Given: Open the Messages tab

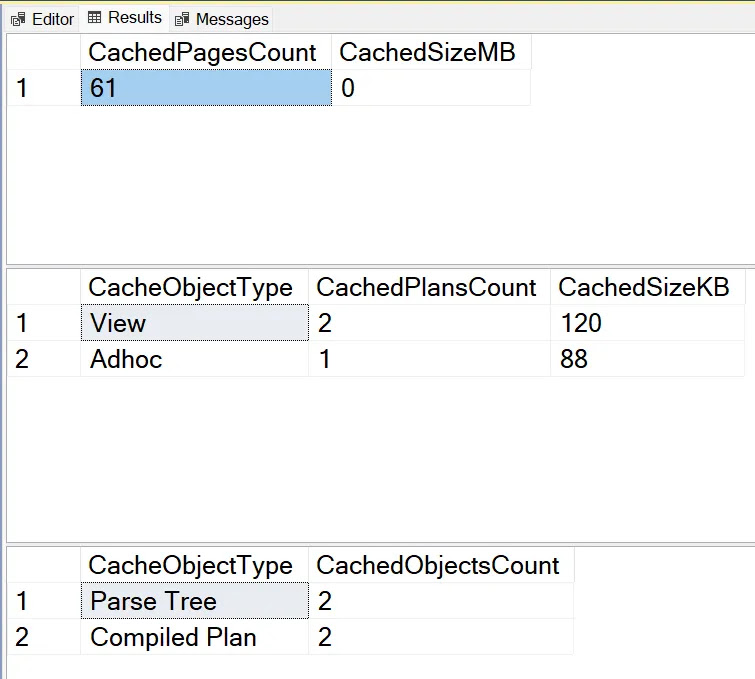Looking at the screenshot, I should tap(221, 19).
